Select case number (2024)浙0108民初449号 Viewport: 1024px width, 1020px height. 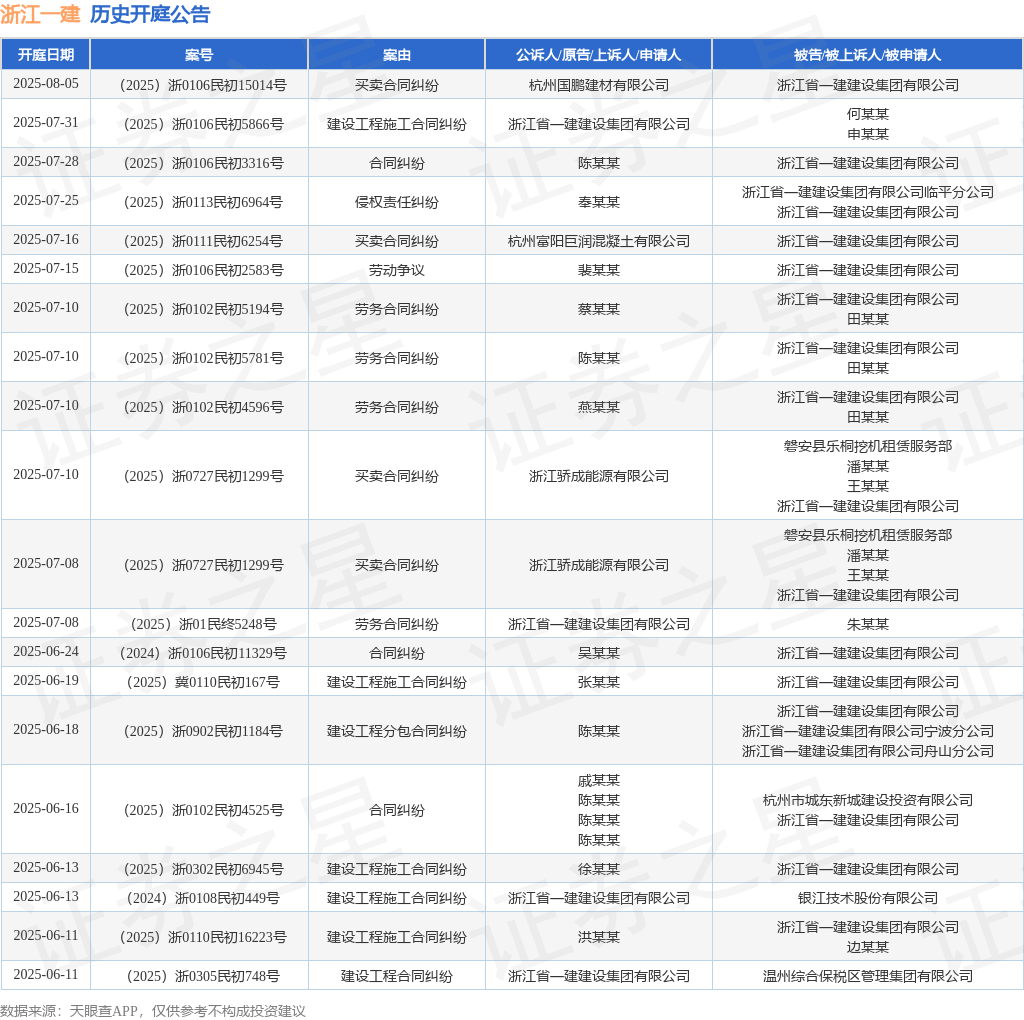point(203,899)
